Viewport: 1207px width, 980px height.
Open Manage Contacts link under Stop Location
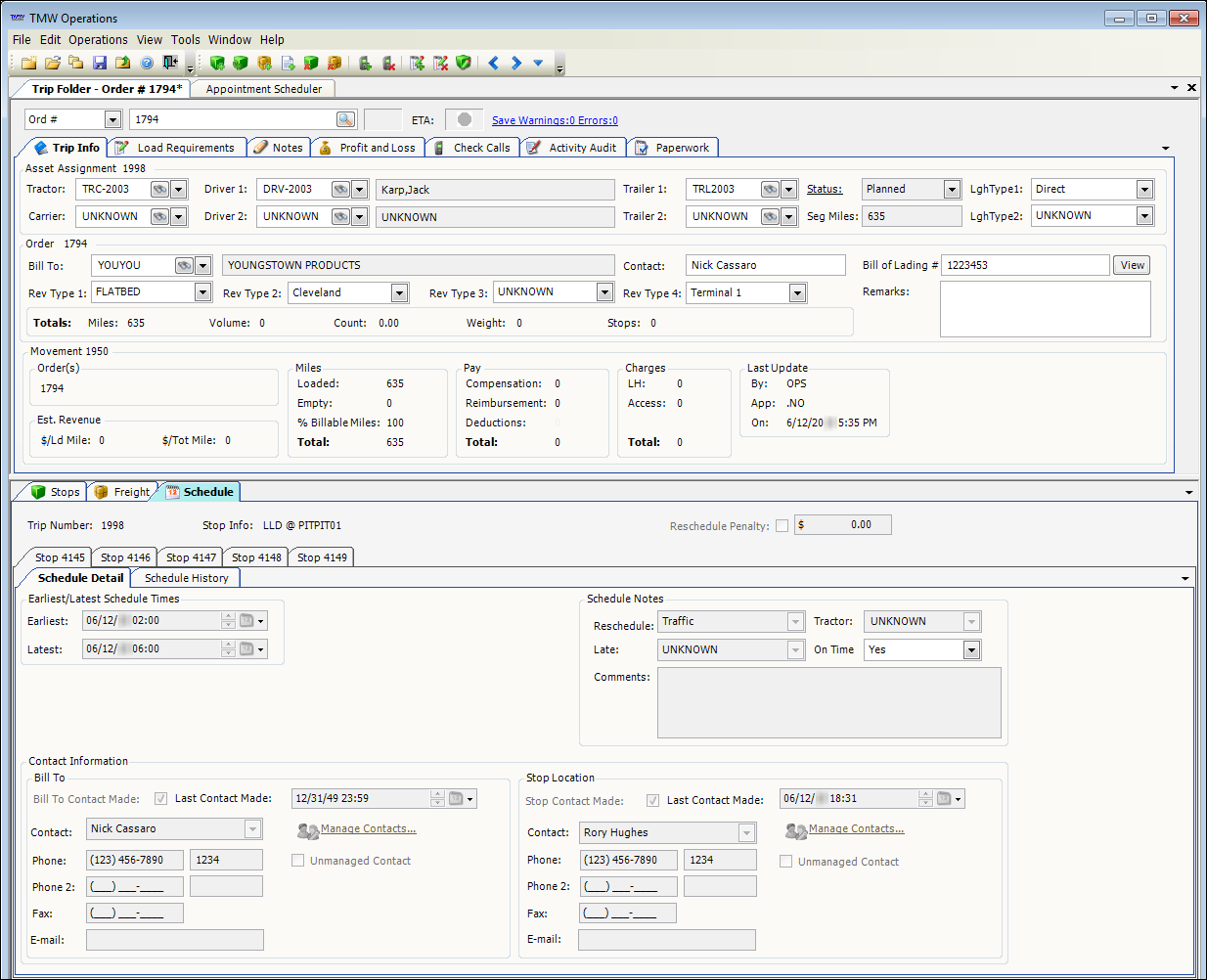coord(855,828)
